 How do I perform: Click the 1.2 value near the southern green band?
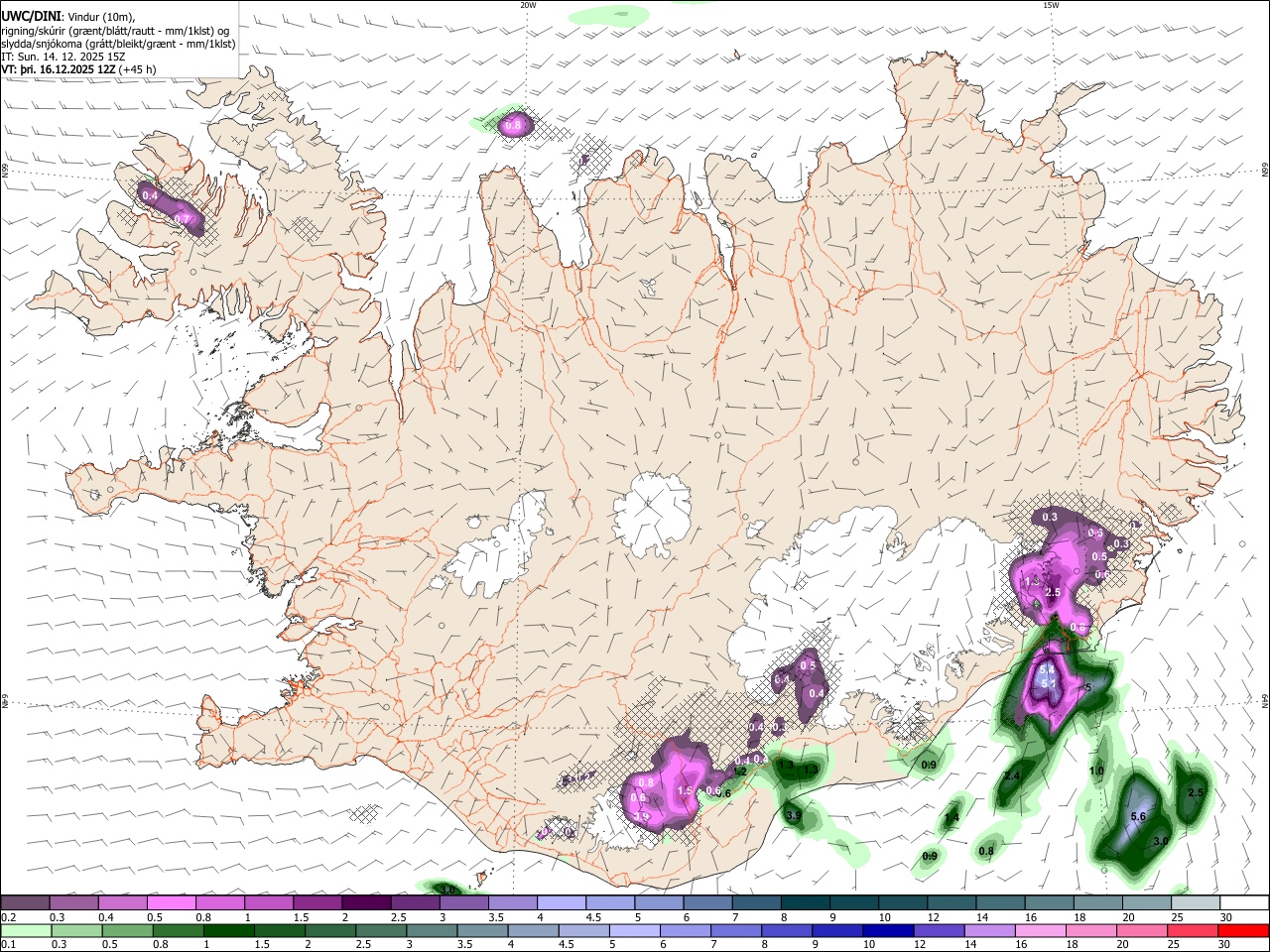pyautogui.click(x=738, y=772)
